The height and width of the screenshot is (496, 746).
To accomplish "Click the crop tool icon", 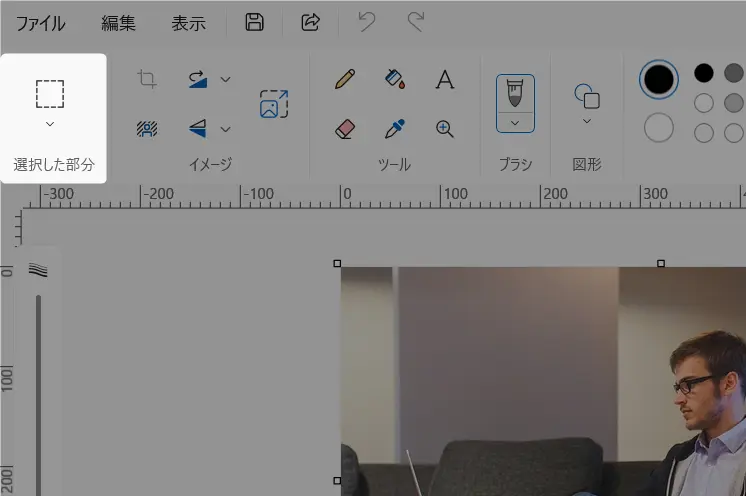I will 147,79.
